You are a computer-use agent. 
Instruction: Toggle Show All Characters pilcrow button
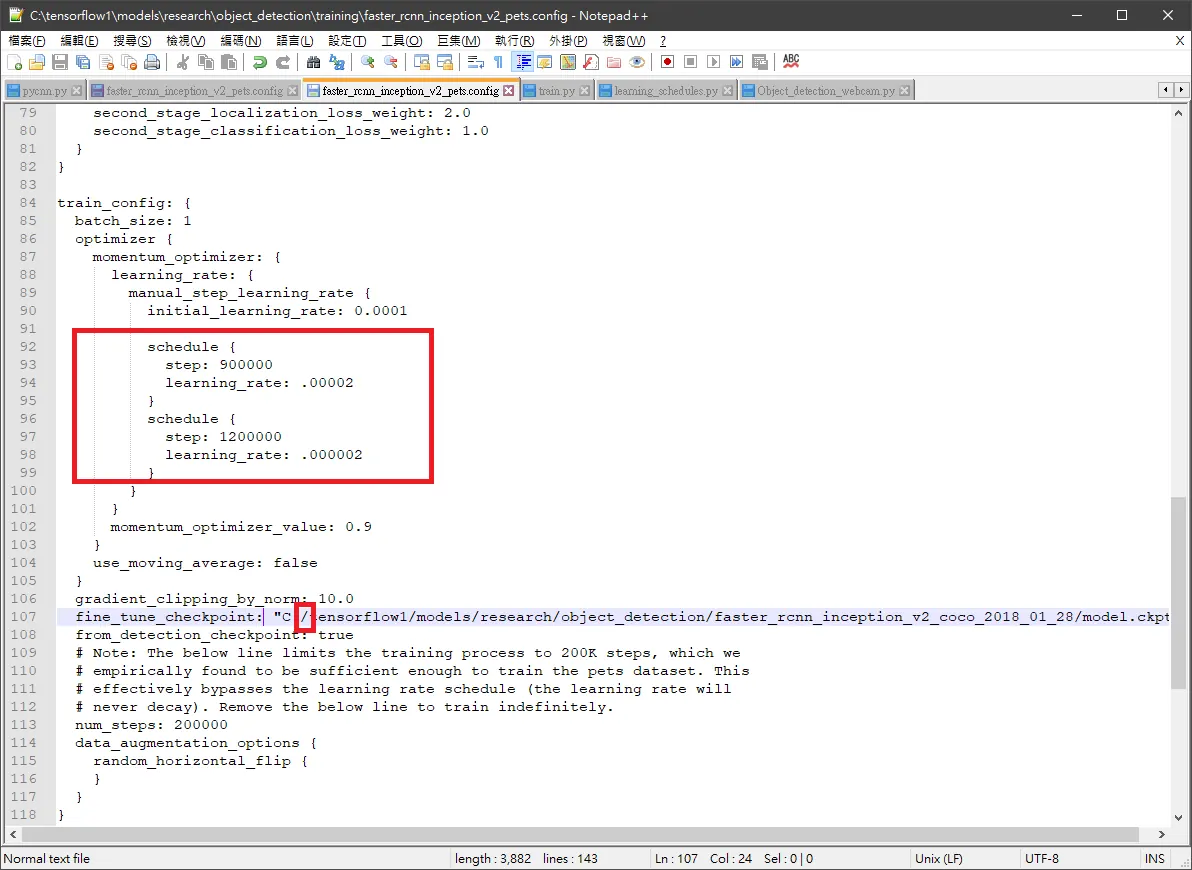(x=498, y=62)
